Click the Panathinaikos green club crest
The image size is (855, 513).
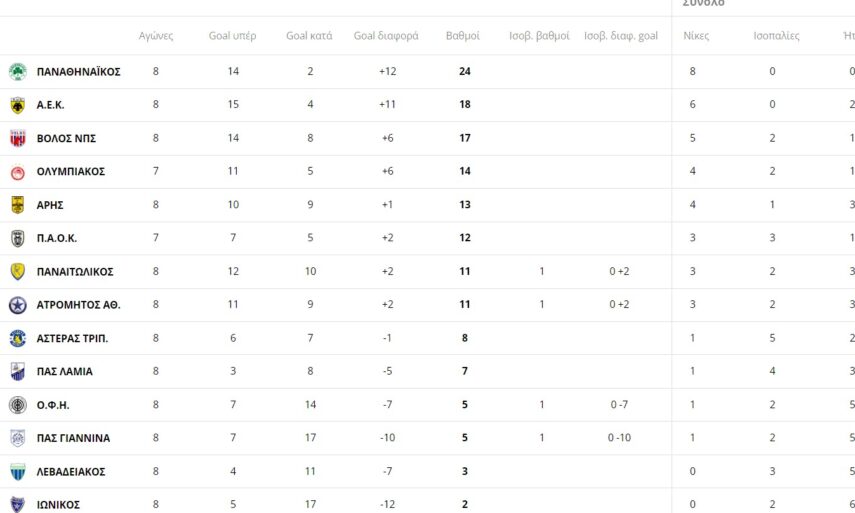click(17, 72)
